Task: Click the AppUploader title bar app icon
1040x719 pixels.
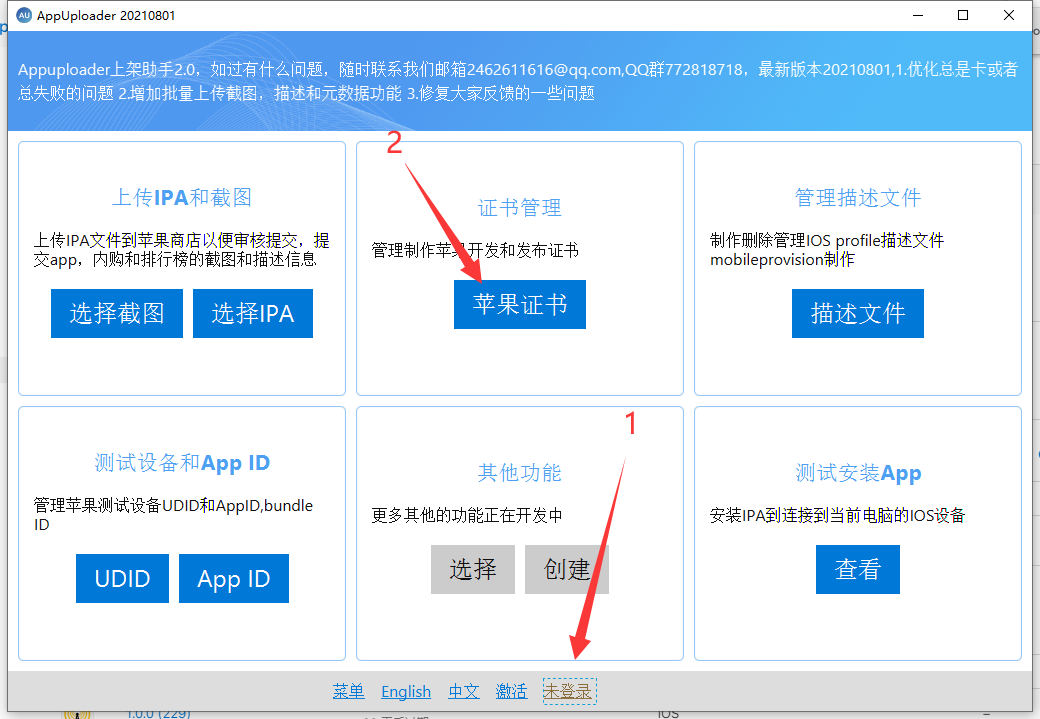Action: pyautogui.click(x=24, y=15)
